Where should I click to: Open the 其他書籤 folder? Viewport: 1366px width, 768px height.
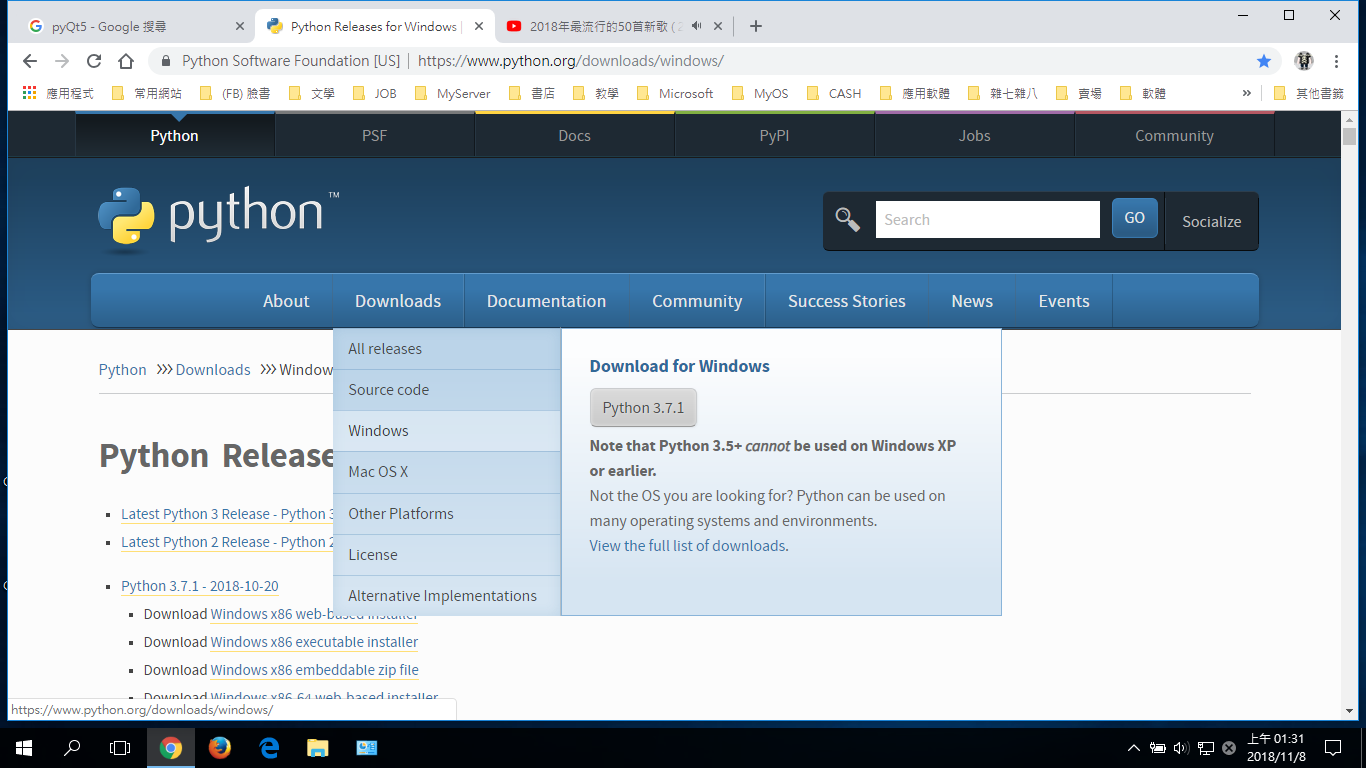point(1308,93)
